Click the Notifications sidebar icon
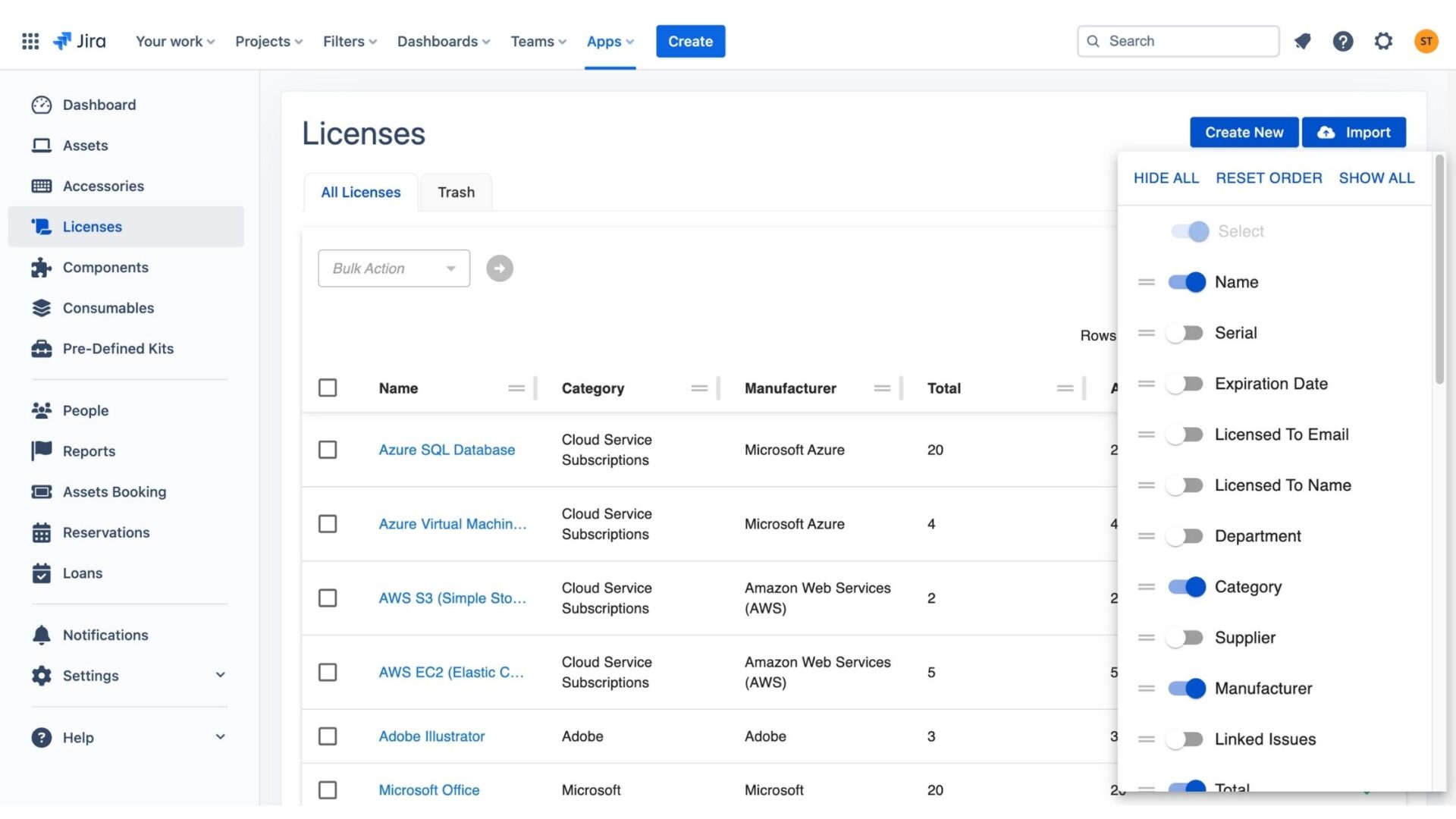The width and height of the screenshot is (1456, 819). 40,635
